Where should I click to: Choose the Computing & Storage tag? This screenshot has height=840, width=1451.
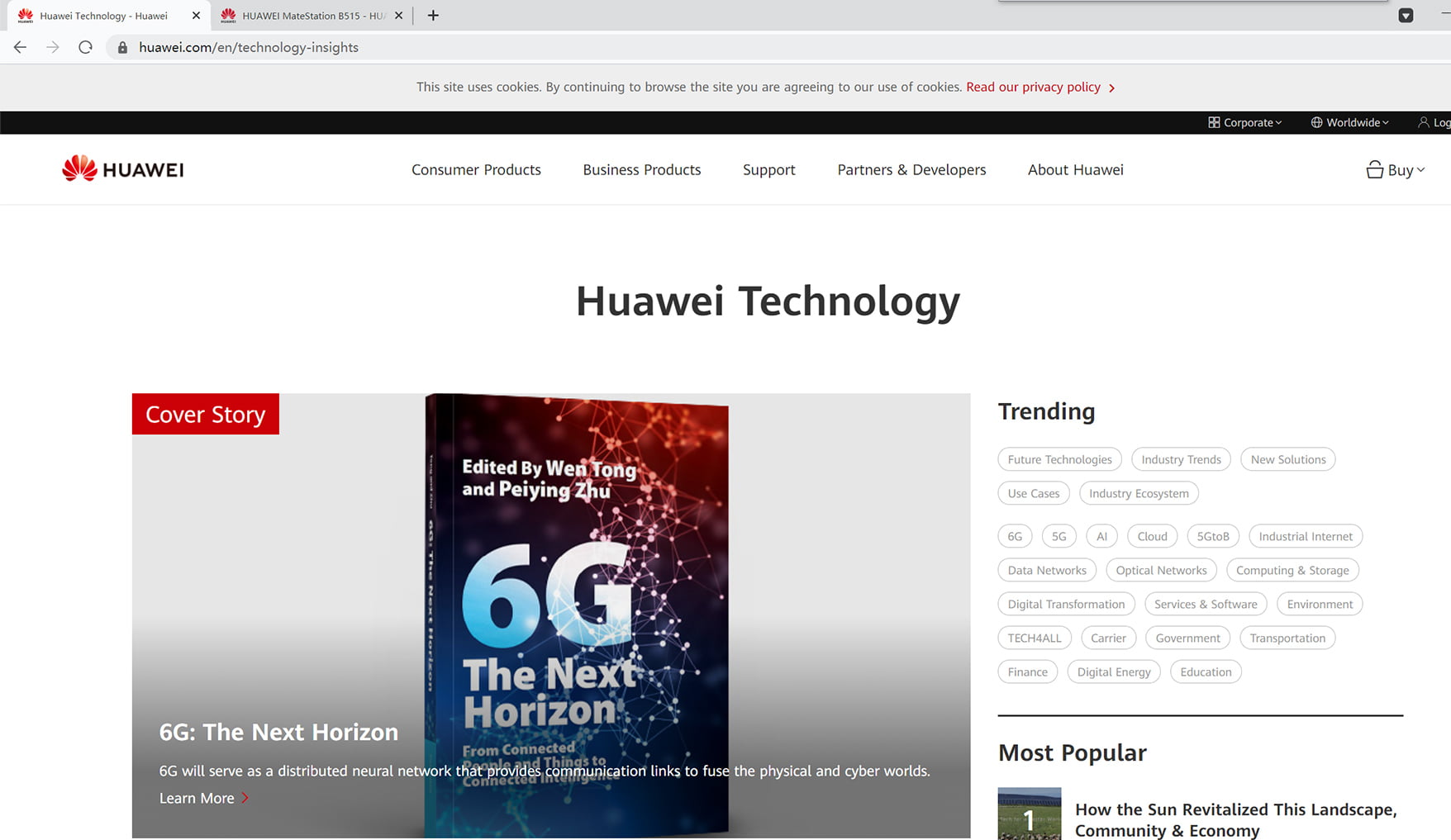tap(1292, 570)
